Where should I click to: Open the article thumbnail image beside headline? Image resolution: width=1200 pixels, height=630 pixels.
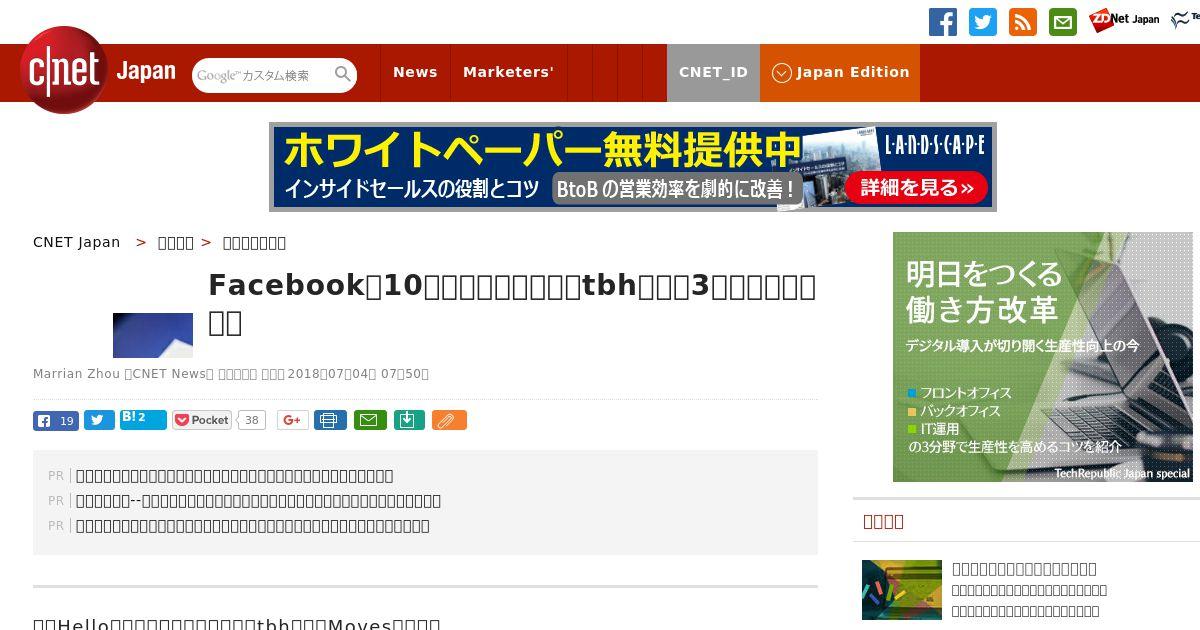(153, 335)
